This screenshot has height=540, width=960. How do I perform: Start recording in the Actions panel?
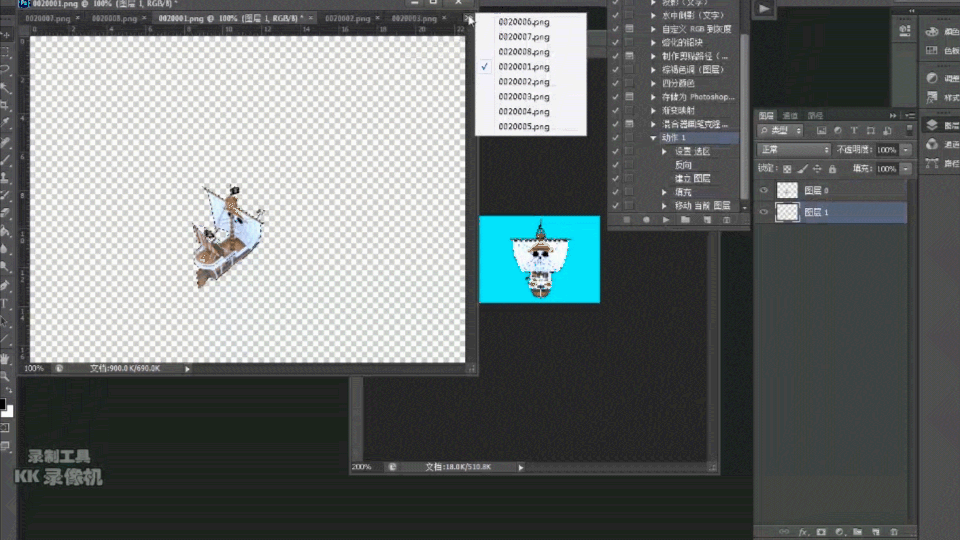[646, 220]
